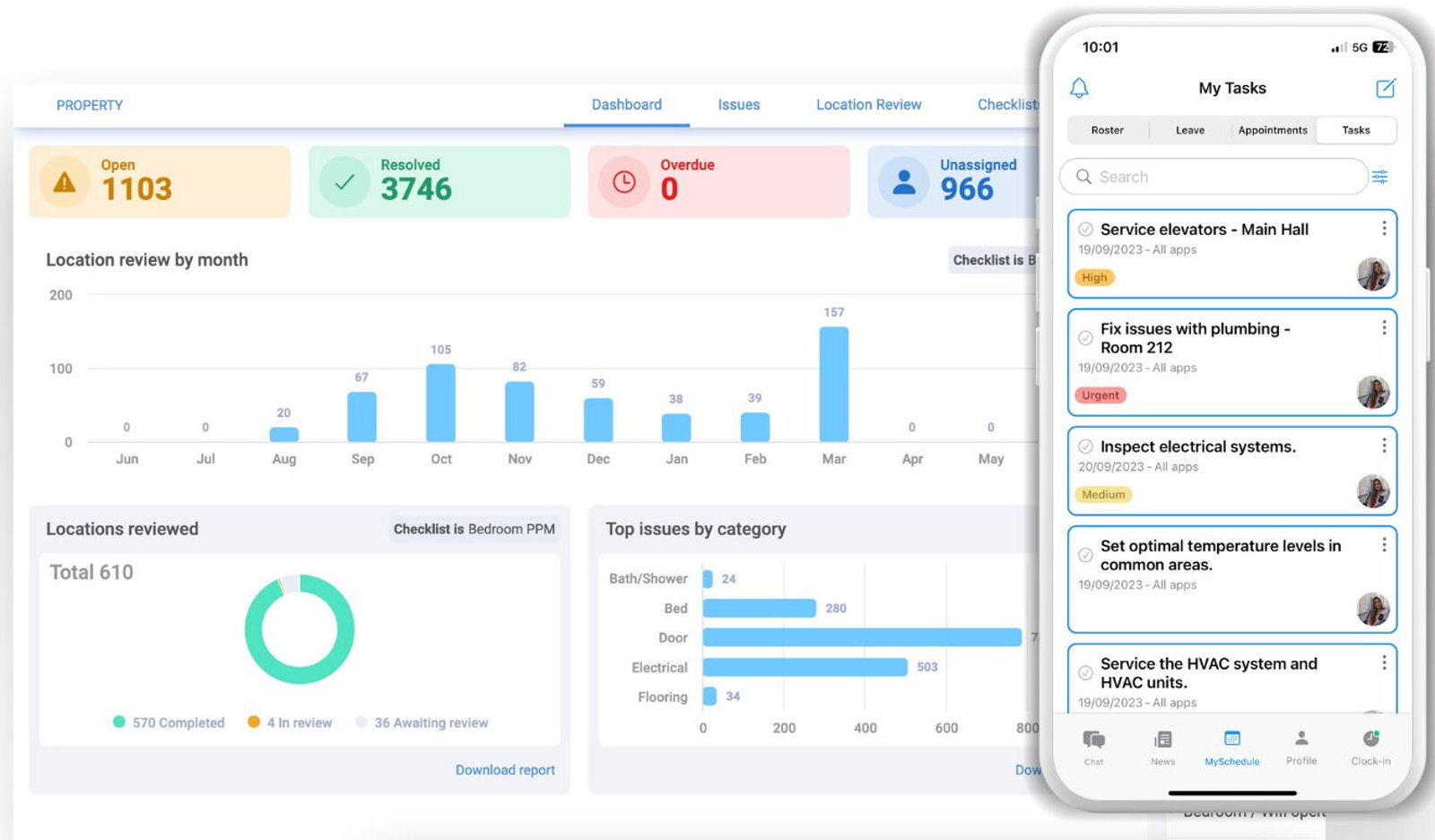Click the 4 In review legend dot
The image size is (1435, 840).
pos(254,722)
